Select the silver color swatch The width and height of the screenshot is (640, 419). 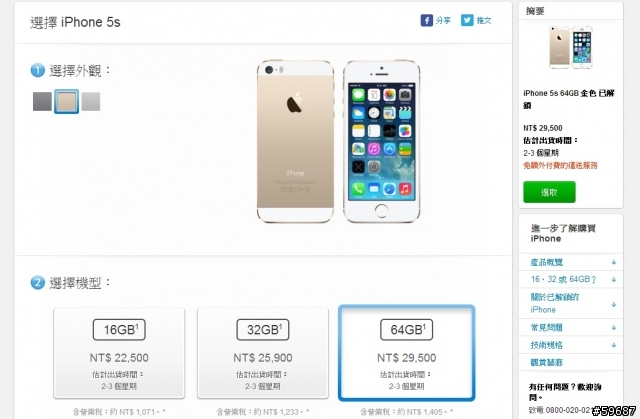pyautogui.click(x=91, y=101)
